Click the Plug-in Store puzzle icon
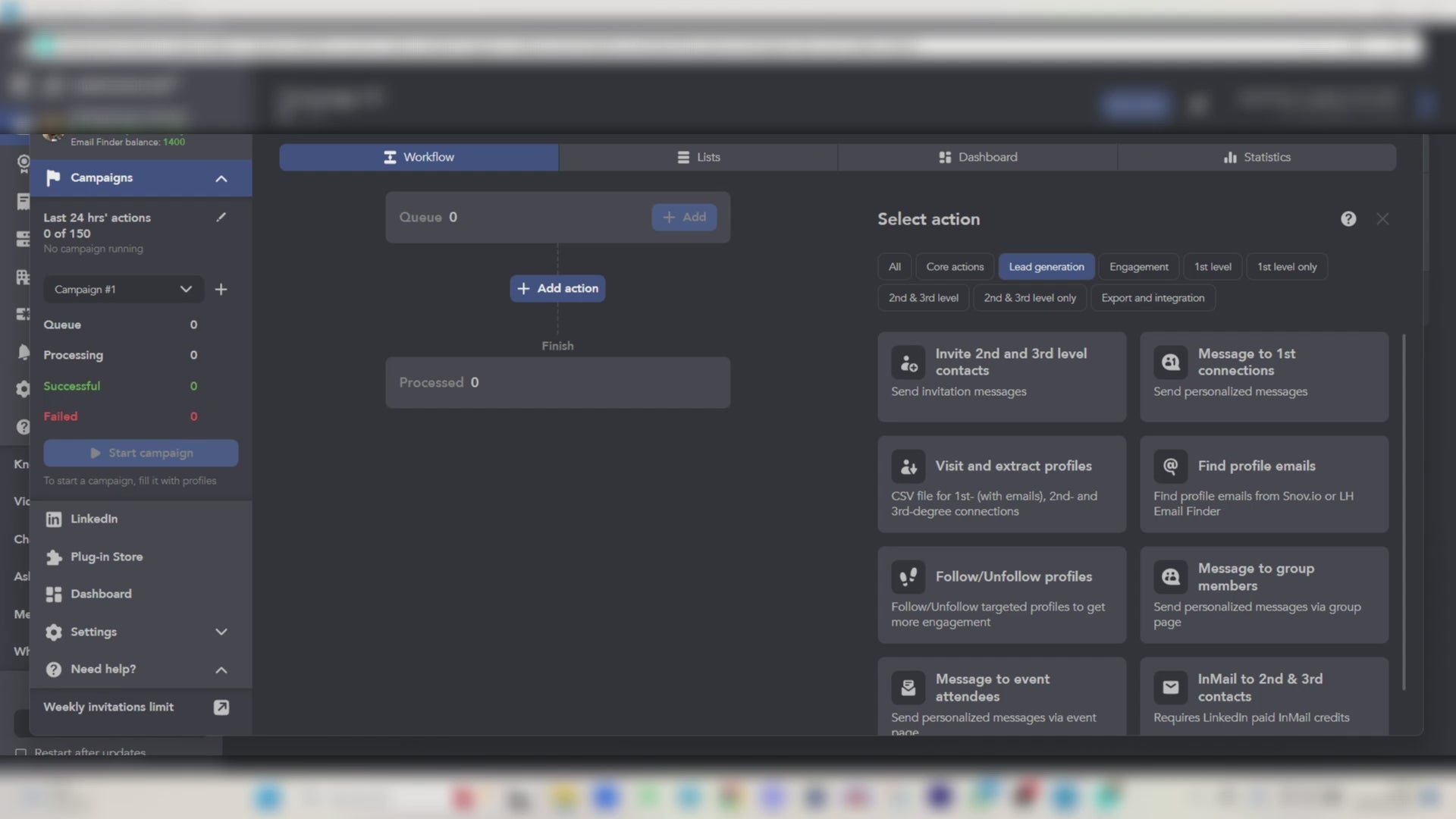The height and width of the screenshot is (819, 1456). [x=53, y=557]
